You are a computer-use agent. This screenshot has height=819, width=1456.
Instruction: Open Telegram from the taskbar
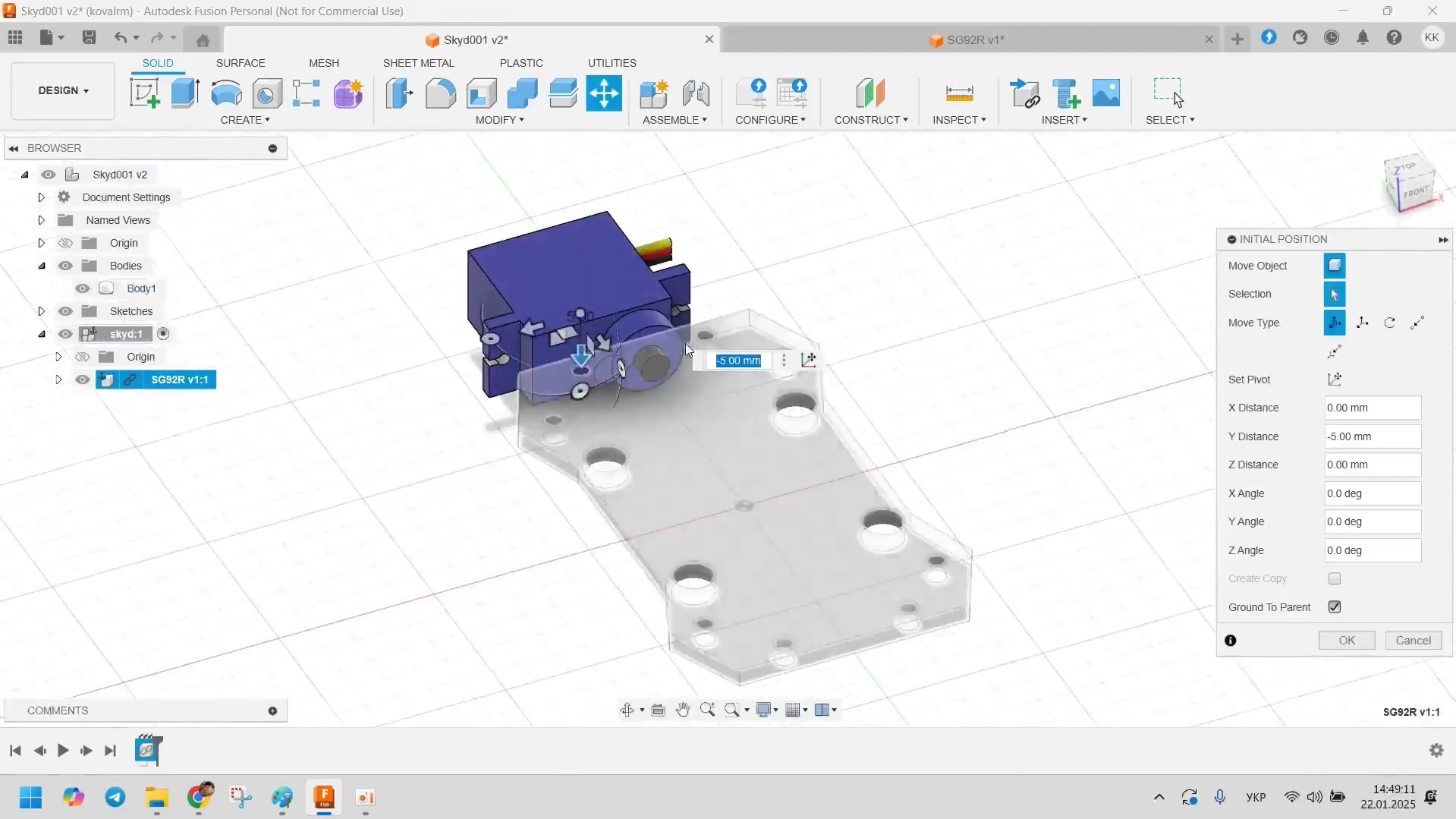115,797
